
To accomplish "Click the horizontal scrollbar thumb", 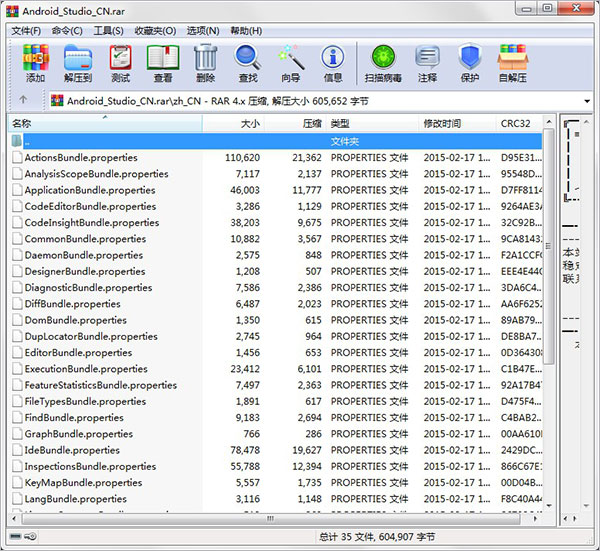I will (271, 519).
